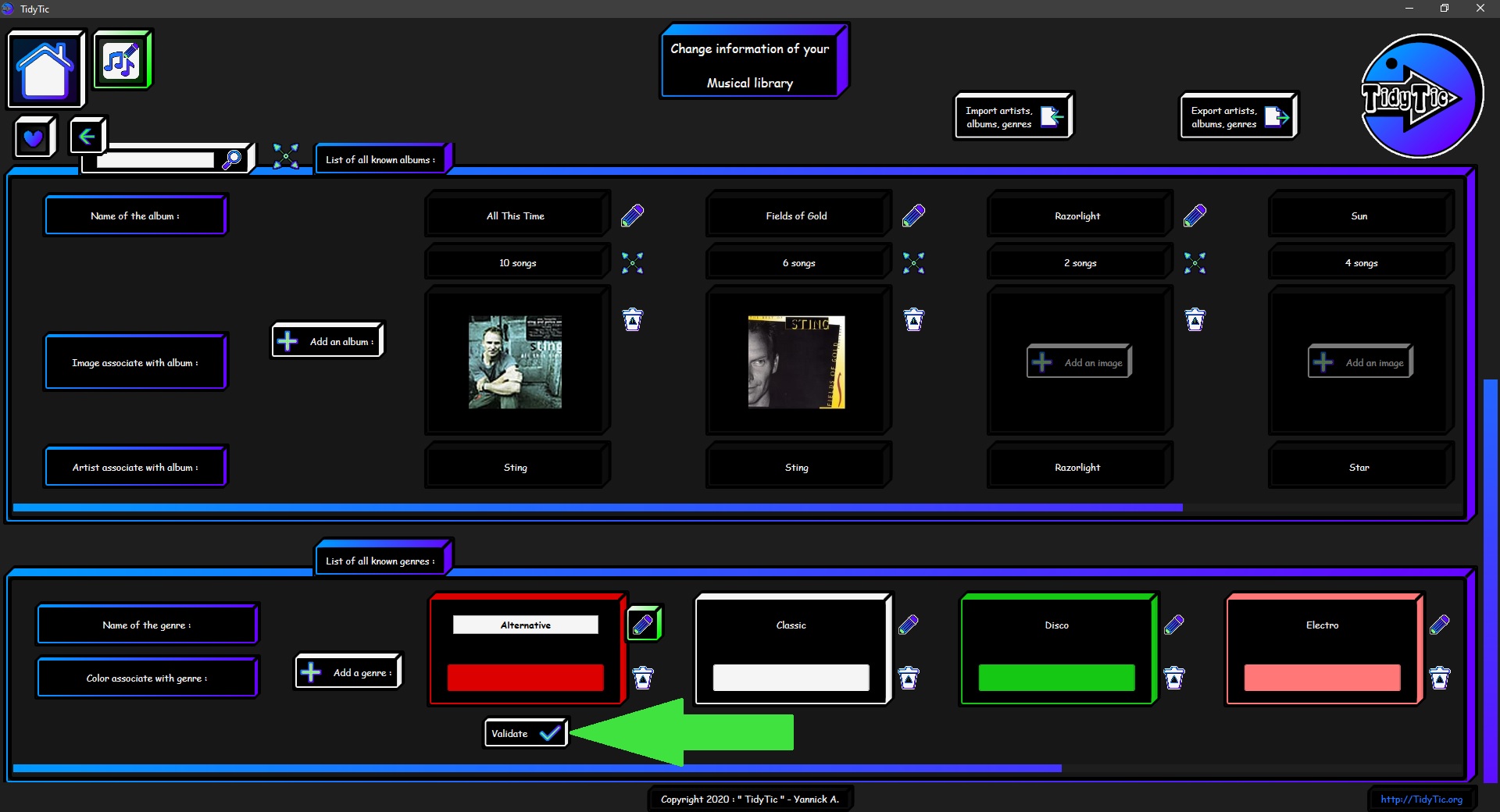This screenshot has width=1500, height=812.
Task: Open the TidyTic.org link
Action: (1421, 799)
